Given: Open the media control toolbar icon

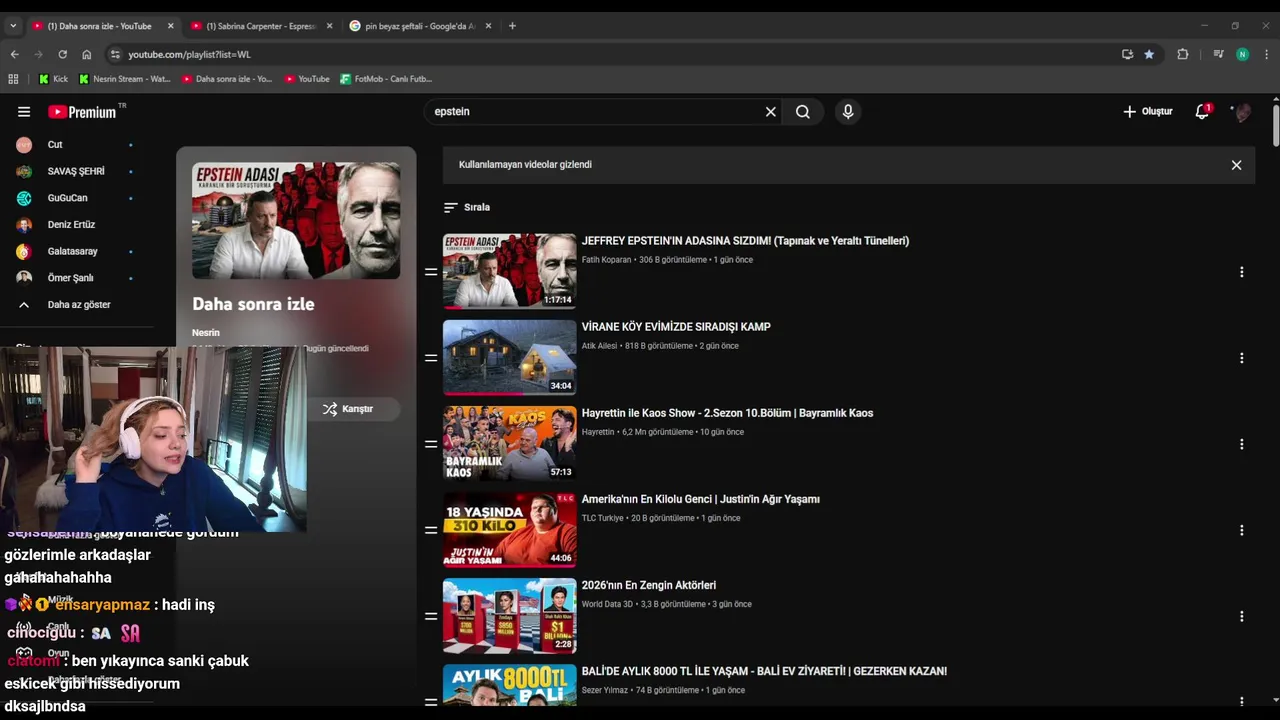Looking at the screenshot, I should coord(1218,54).
